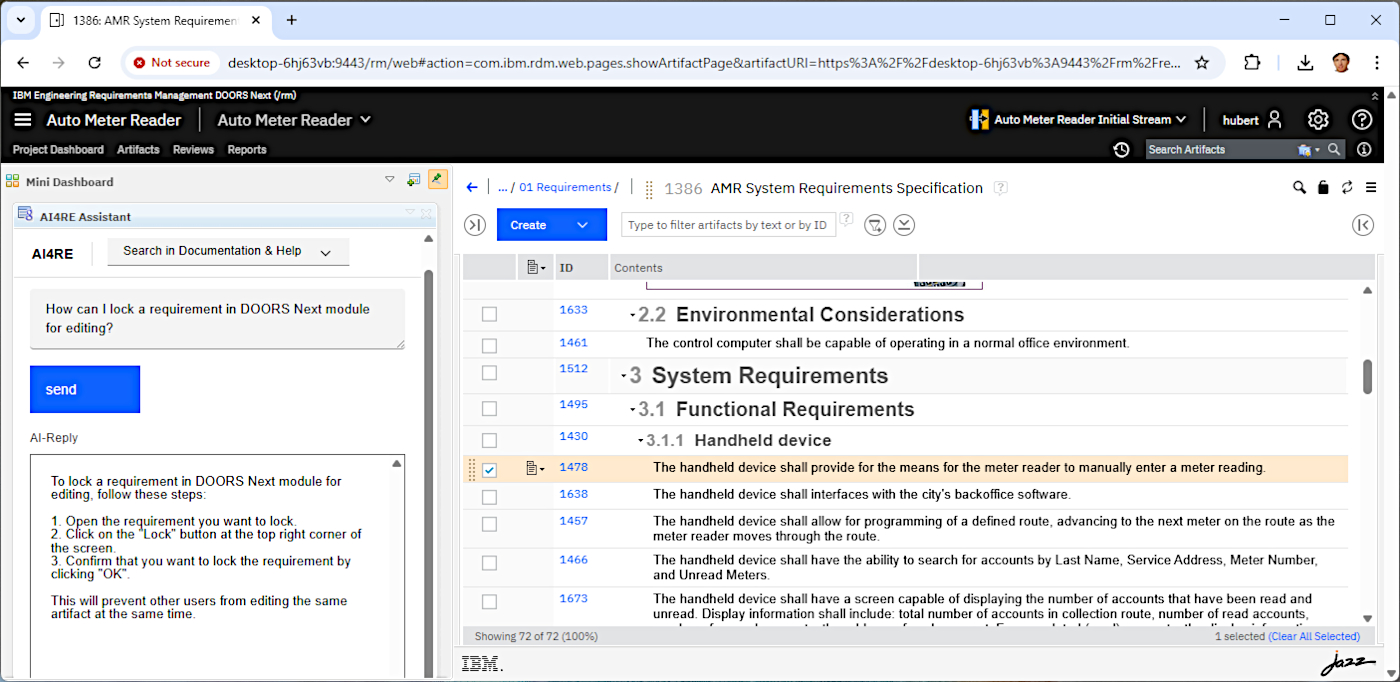The width and height of the screenshot is (1400, 682).
Task: Click the add widget icon in Mini Dashboard
Action: 413,180
